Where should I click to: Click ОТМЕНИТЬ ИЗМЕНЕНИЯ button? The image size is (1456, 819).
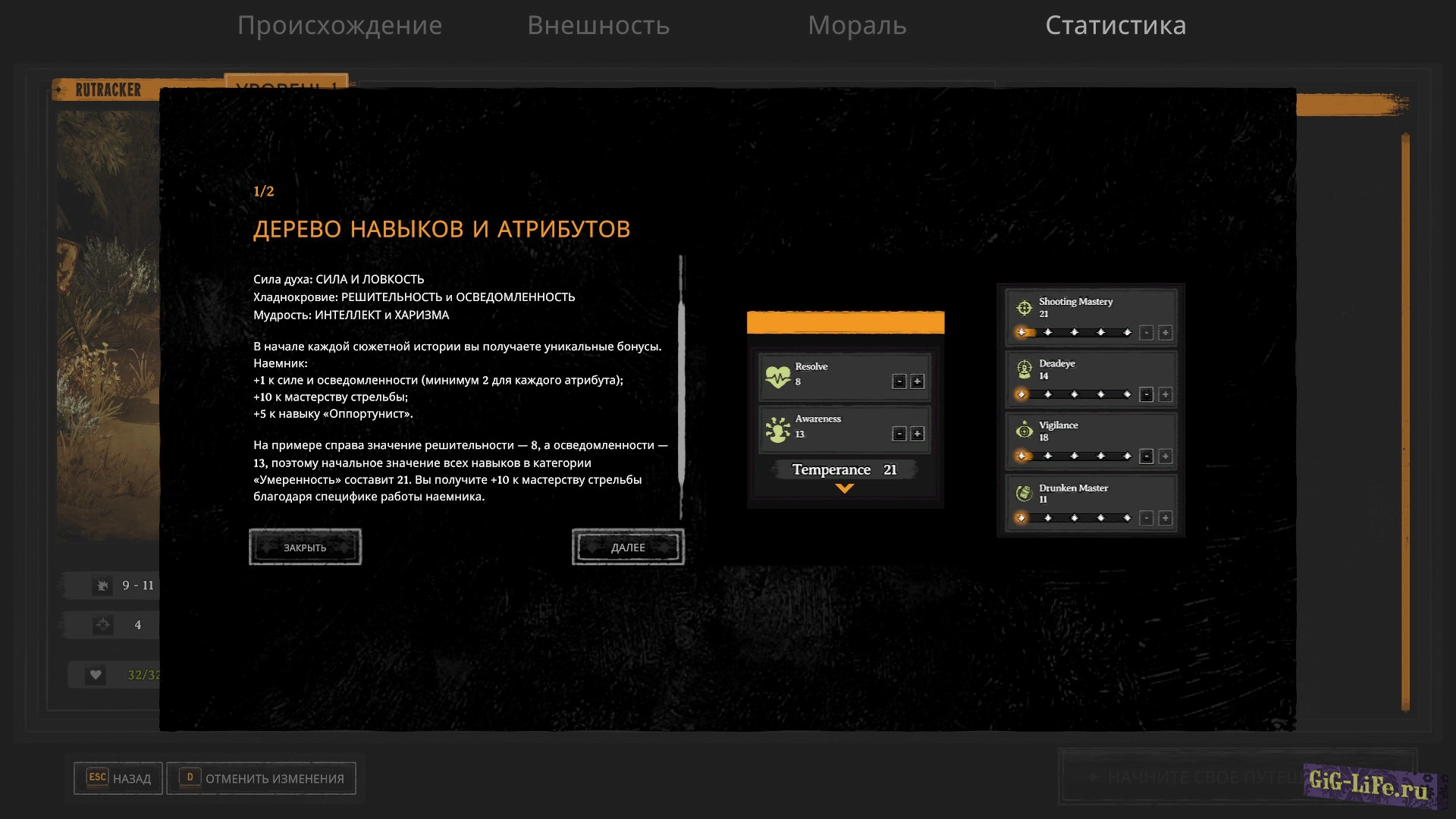(x=262, y=778)
